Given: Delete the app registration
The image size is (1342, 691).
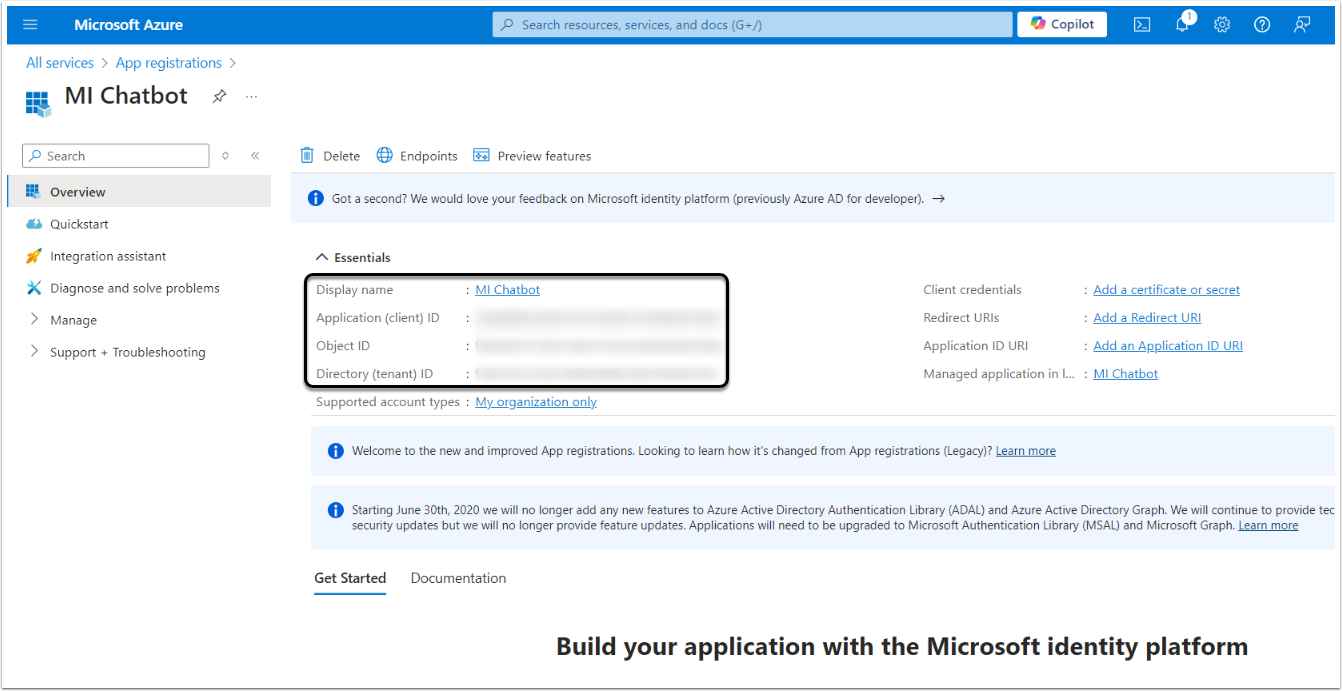Looking at the screenshot, I should point(331,156).
